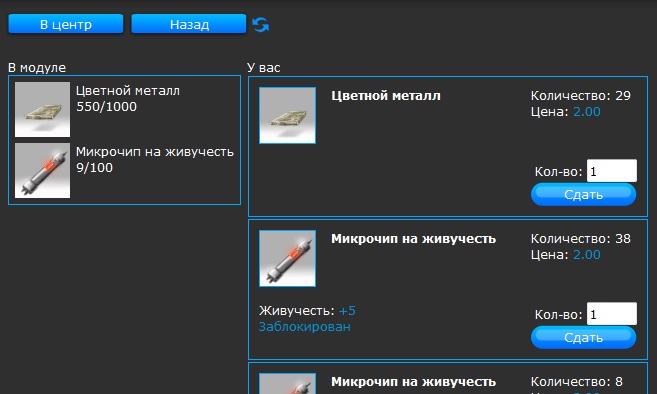Viewport: 657px width, 394px height.
Task: Click «Микрочип на живучесть» label in module panel
Action: pyautogui.click(x=155, y=152)
